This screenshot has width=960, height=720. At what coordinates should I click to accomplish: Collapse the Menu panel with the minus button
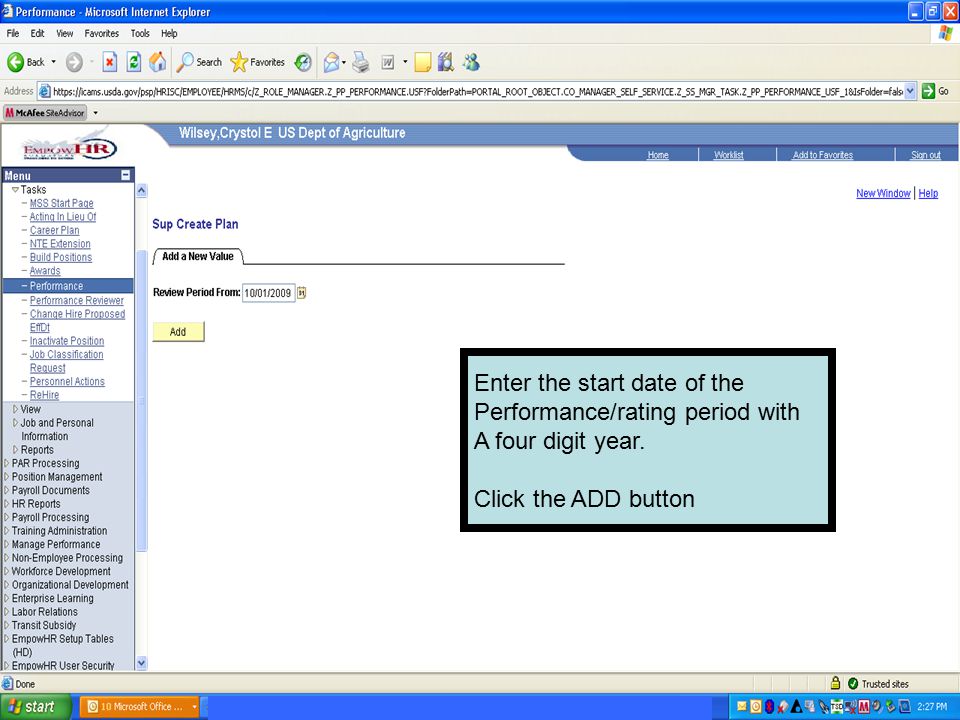[x=126, y=175]
